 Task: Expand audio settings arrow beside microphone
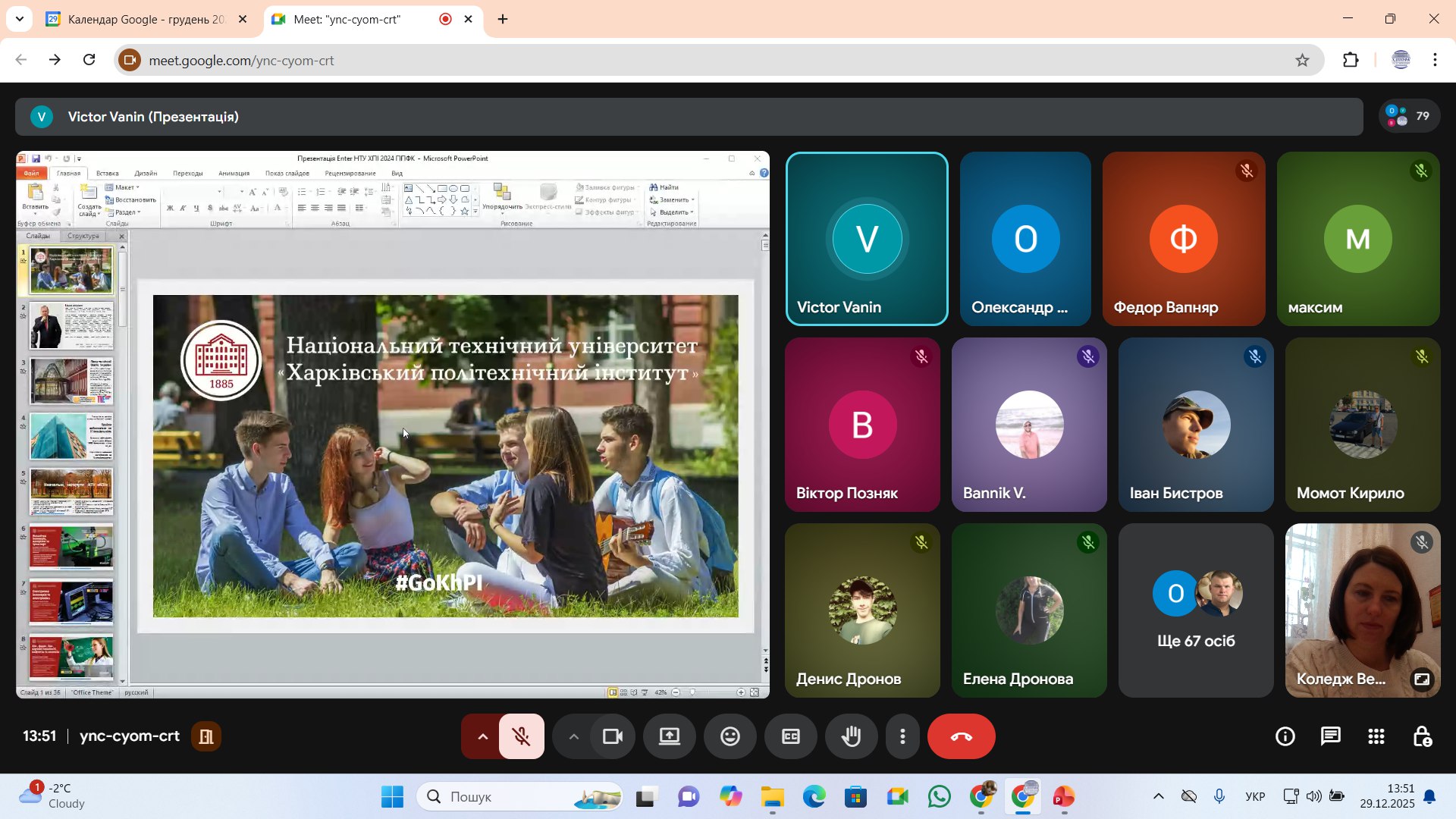pyautogui.click(x=482, y=736)
